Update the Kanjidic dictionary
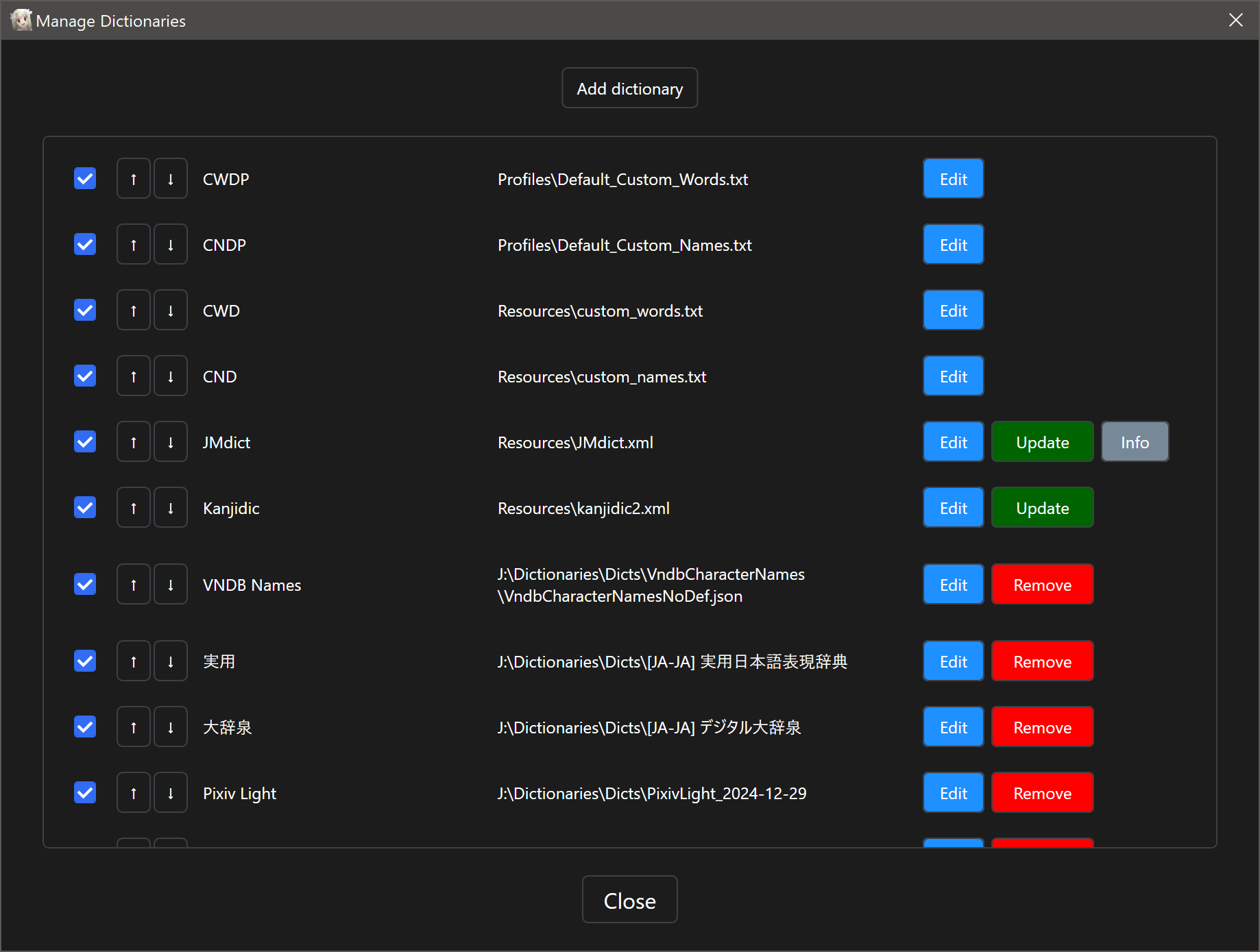This screenshot has height=952, width=1260. click(x=1043, y=508)
